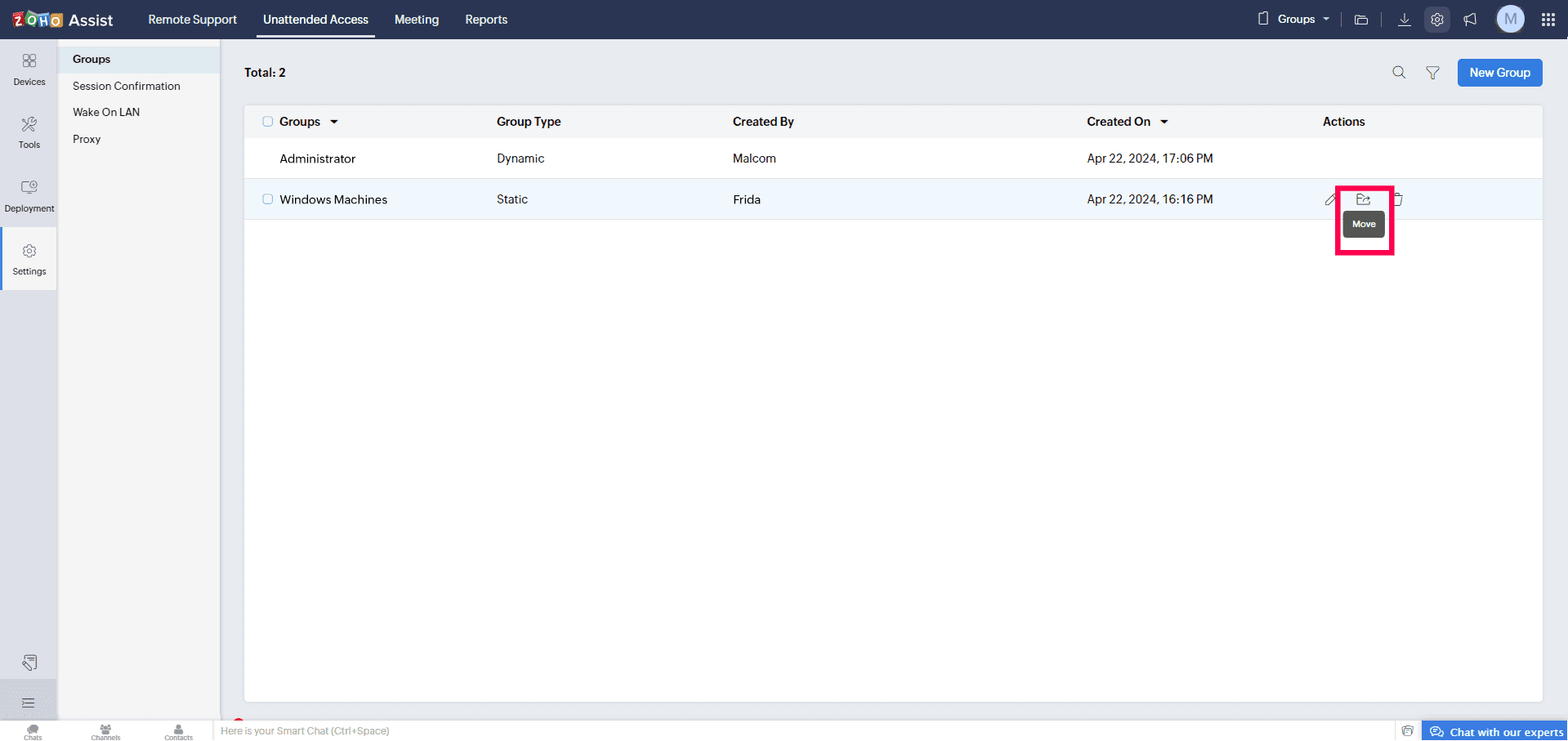
Task: Open the Zoho apps grid icon
Action: click(1548, 20)
